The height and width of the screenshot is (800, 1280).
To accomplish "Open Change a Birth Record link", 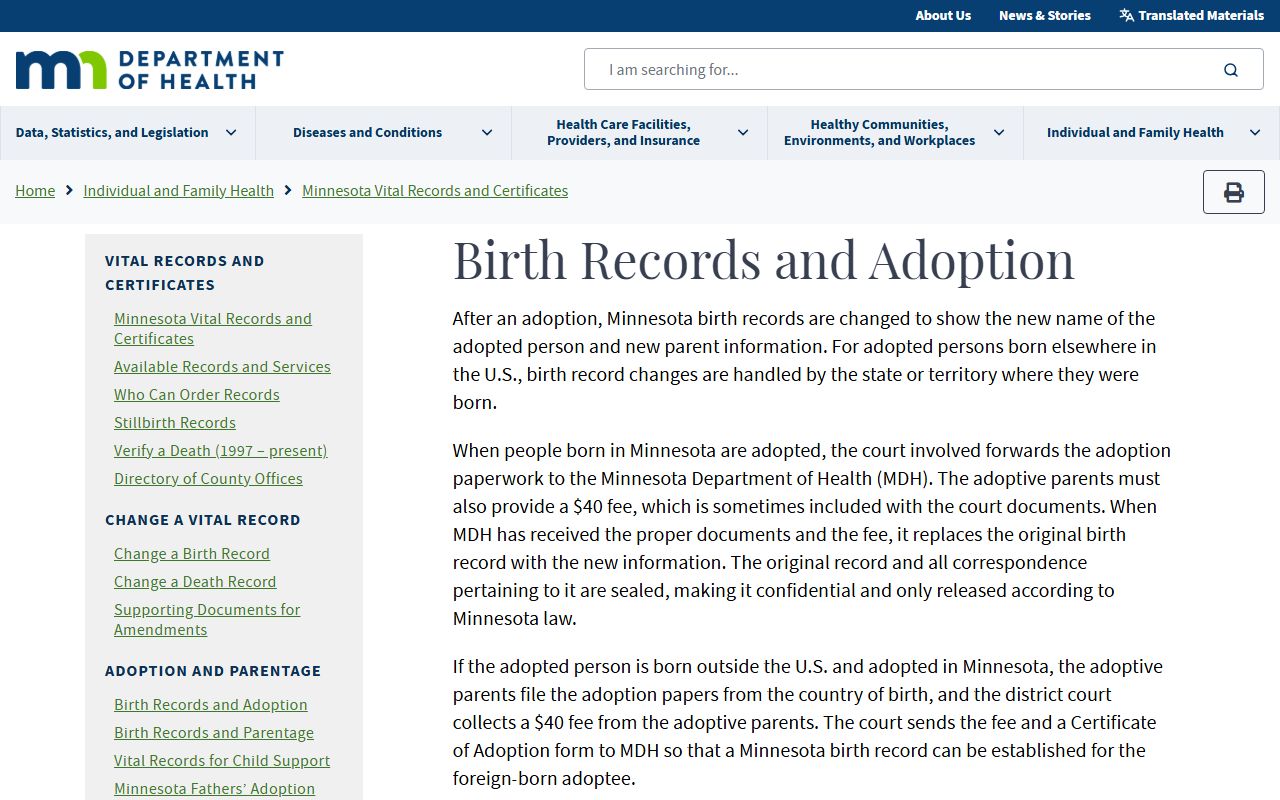I will click(x=192, y=553).
